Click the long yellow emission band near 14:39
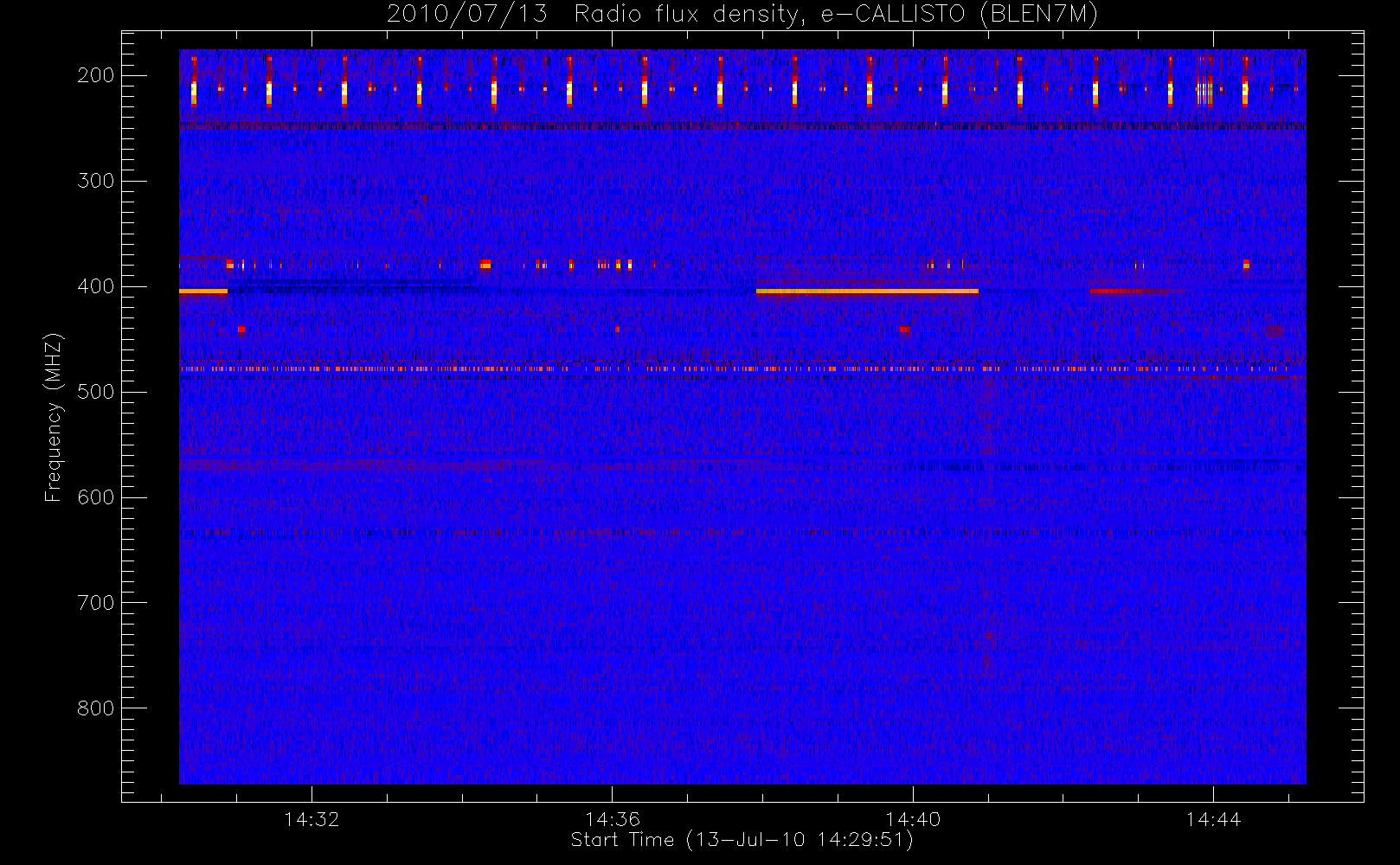The height and width of the screenshot is (865, 1400). 867,292
